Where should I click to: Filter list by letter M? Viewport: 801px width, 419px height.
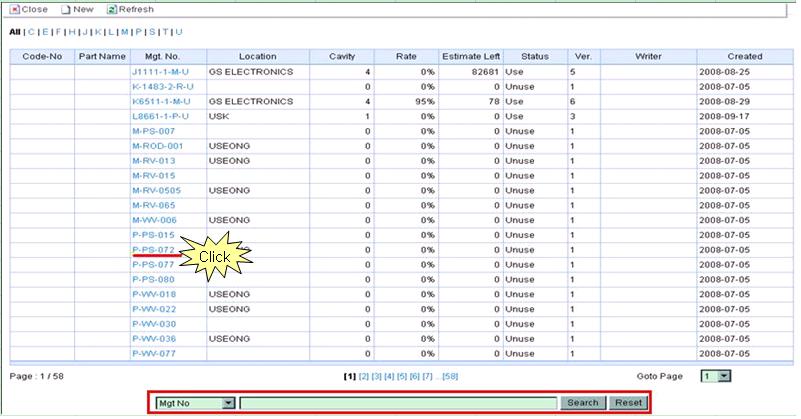123,32
